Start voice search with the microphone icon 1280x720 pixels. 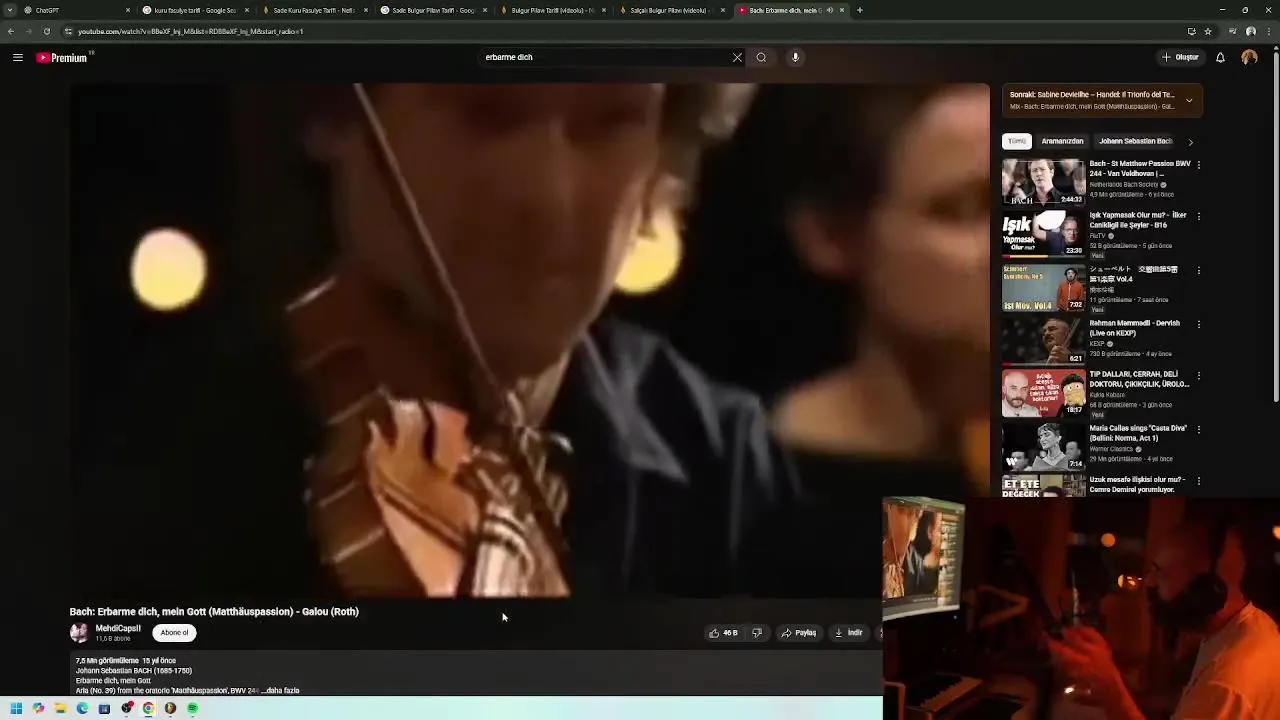coord(795,57)
